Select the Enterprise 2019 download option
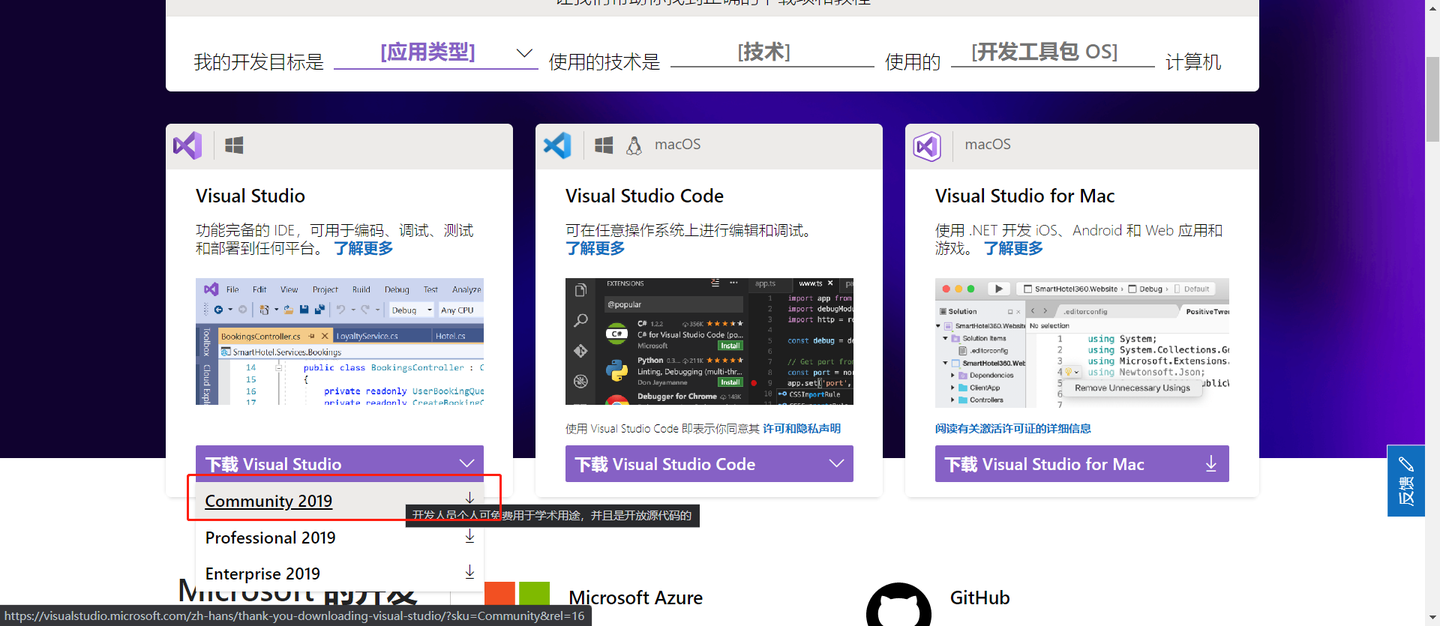This screenshot has width=1440, height=626. pyautogui.click(x=263, y=573)
